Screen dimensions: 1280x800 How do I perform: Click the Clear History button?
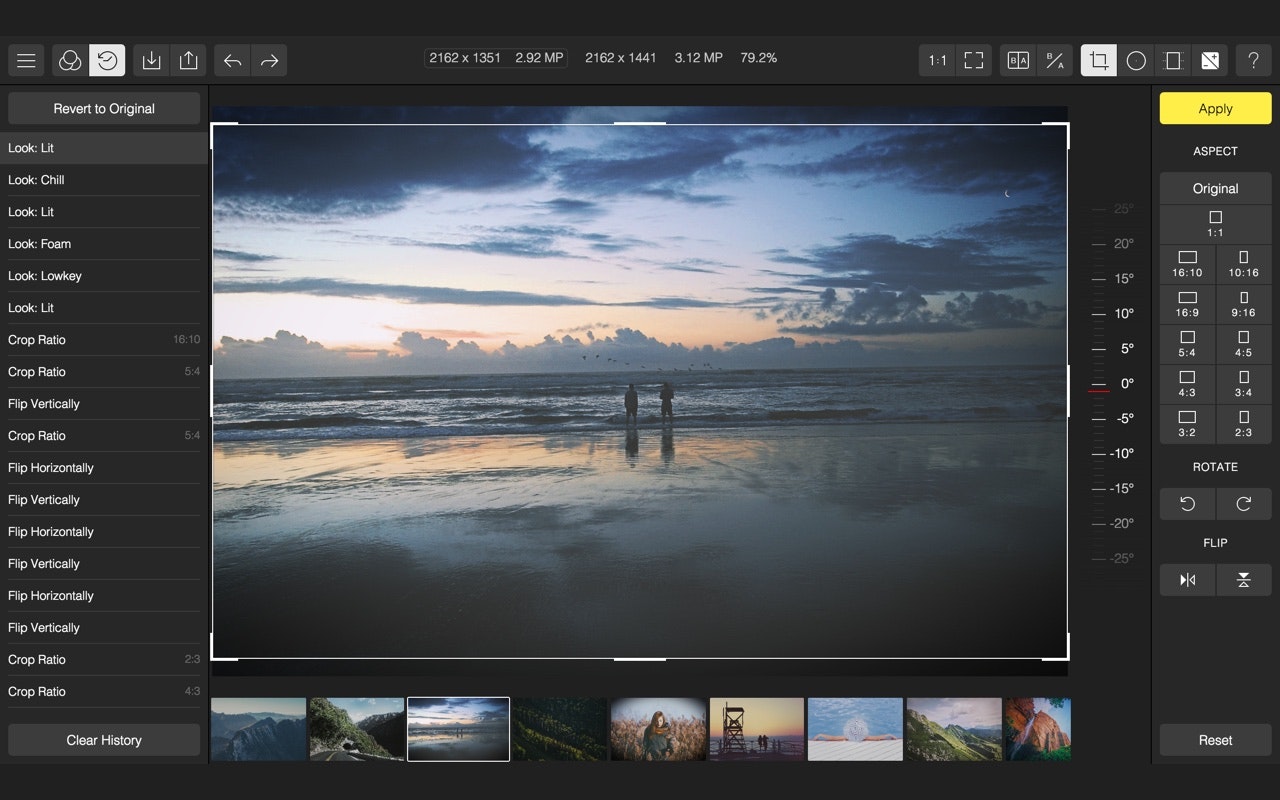point(104,740)
